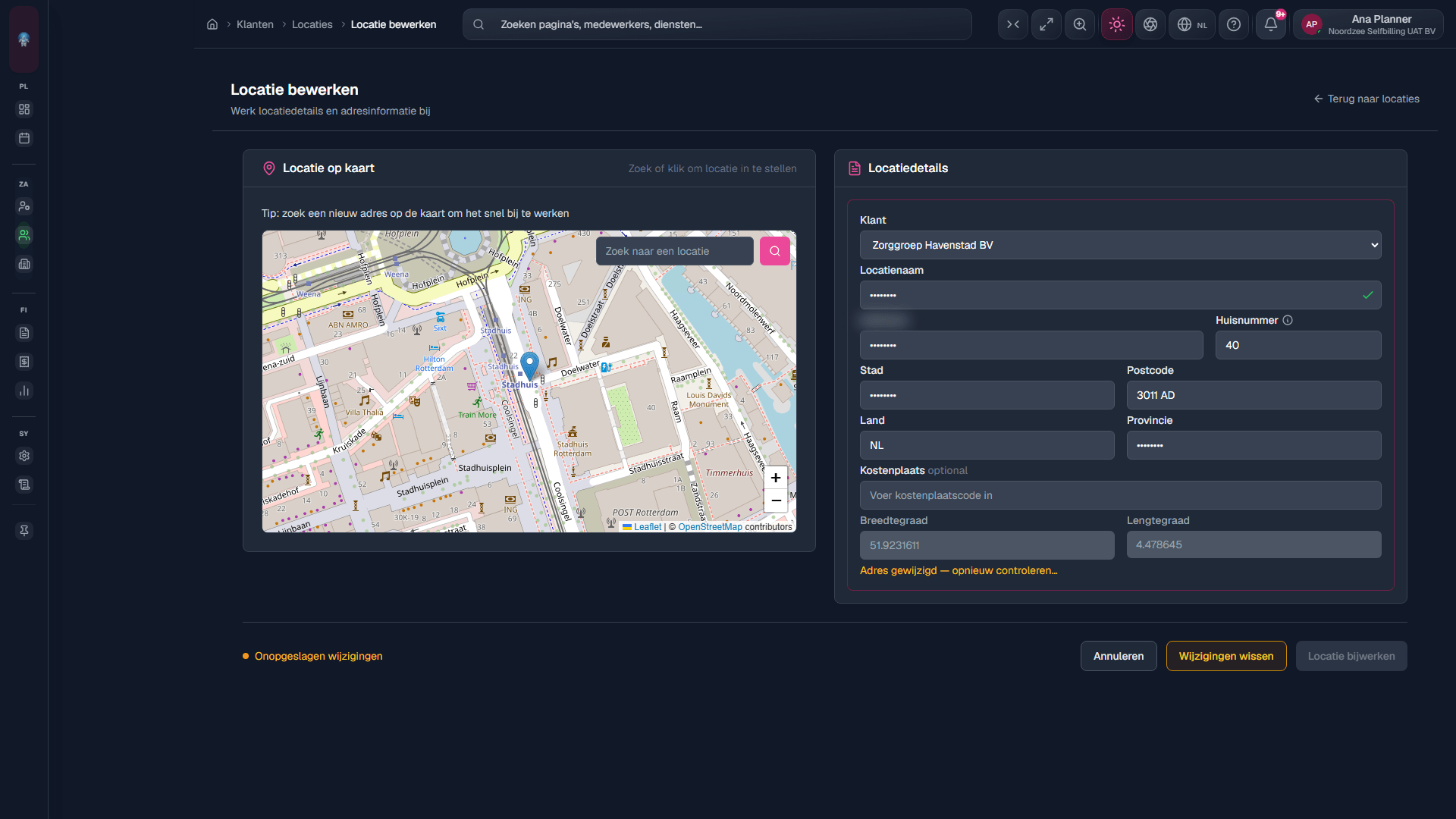Focus the global search bar
This screenshot has height=819, width=1456.
tap(717, 24)
